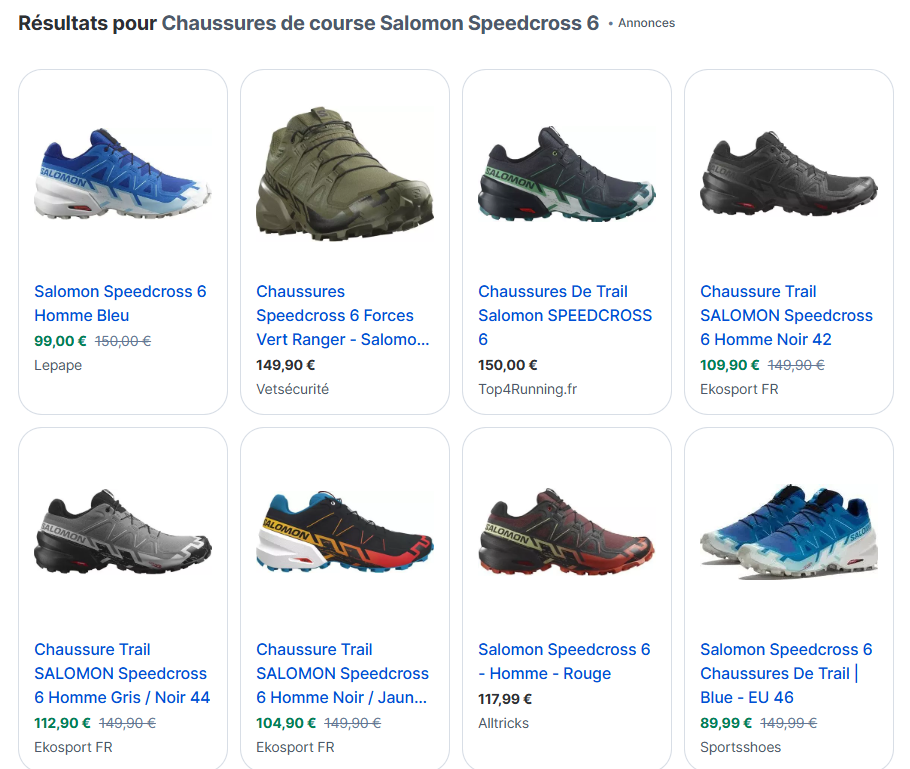This screenshot has height=769, width=910.
Task: Click the 89,99 € Sportsshoes price
Action: (x=726, y=723)
